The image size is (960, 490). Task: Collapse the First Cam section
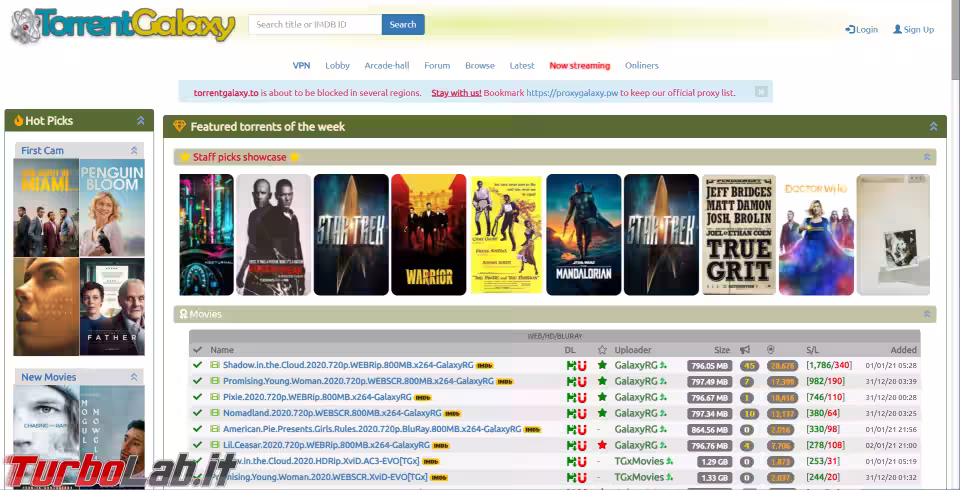tap(134, 150)
